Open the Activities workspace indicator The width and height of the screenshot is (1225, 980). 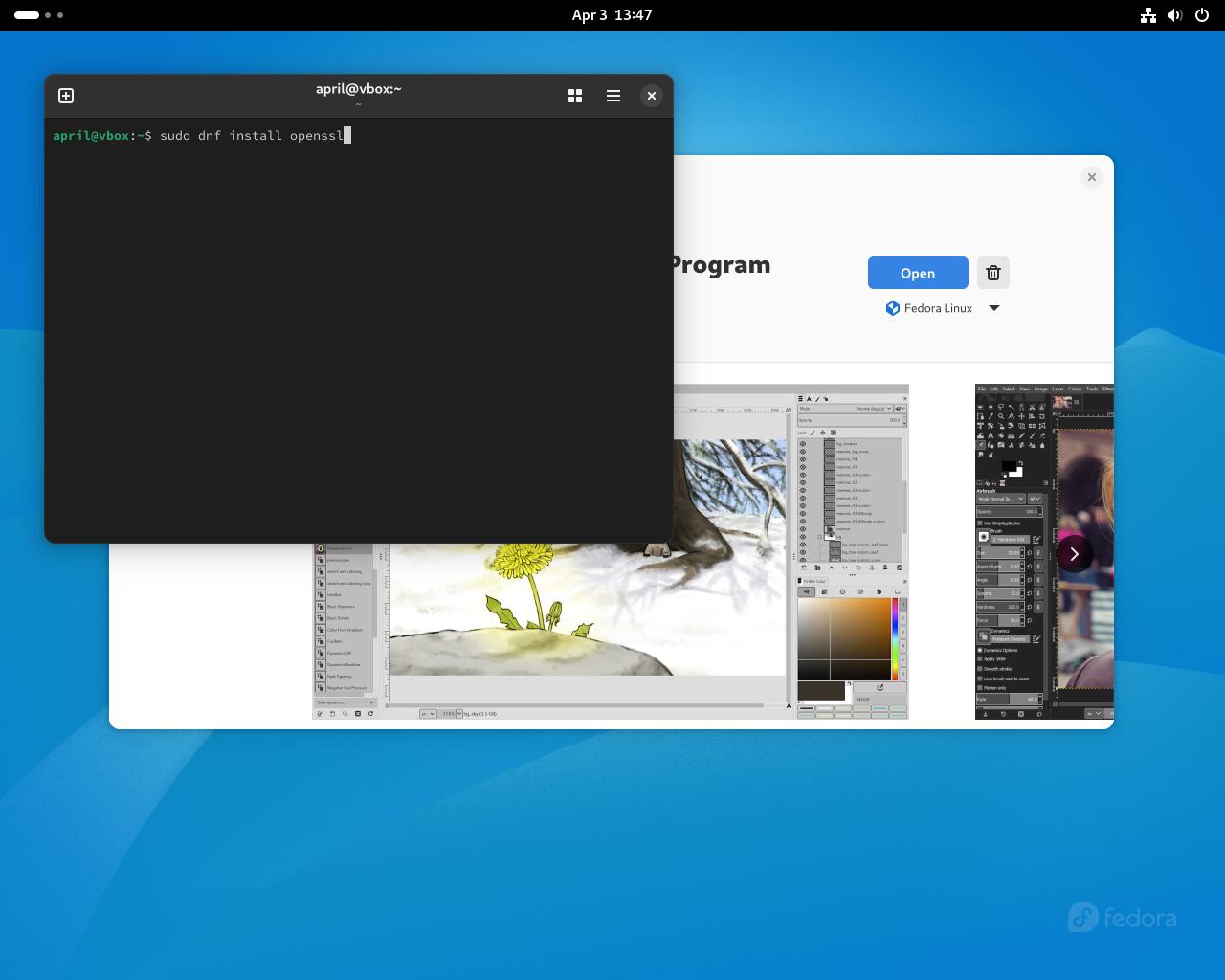(39, 15)
